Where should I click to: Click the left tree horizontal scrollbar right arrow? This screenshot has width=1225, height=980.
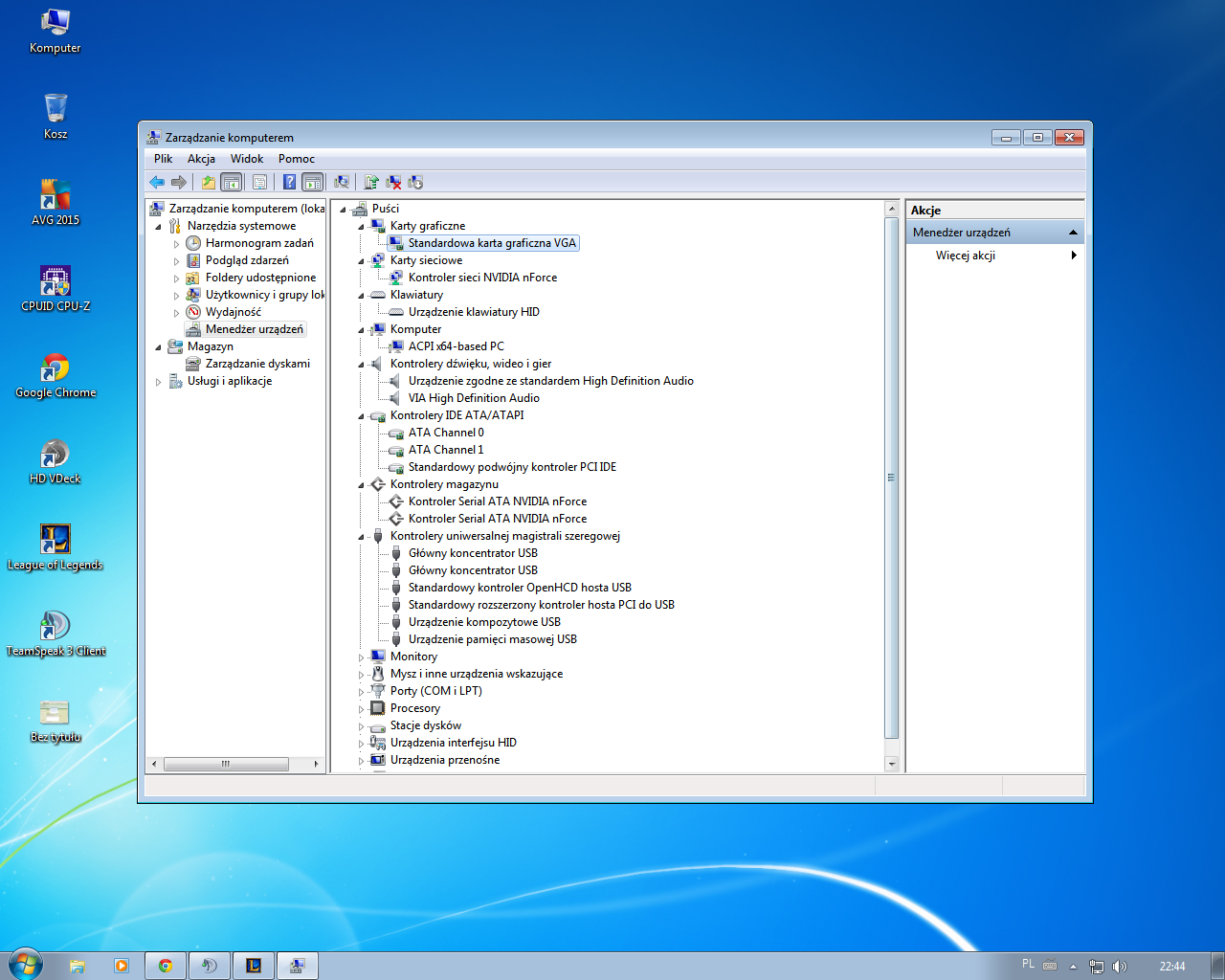pyautogui.click(x=317, y=764)
